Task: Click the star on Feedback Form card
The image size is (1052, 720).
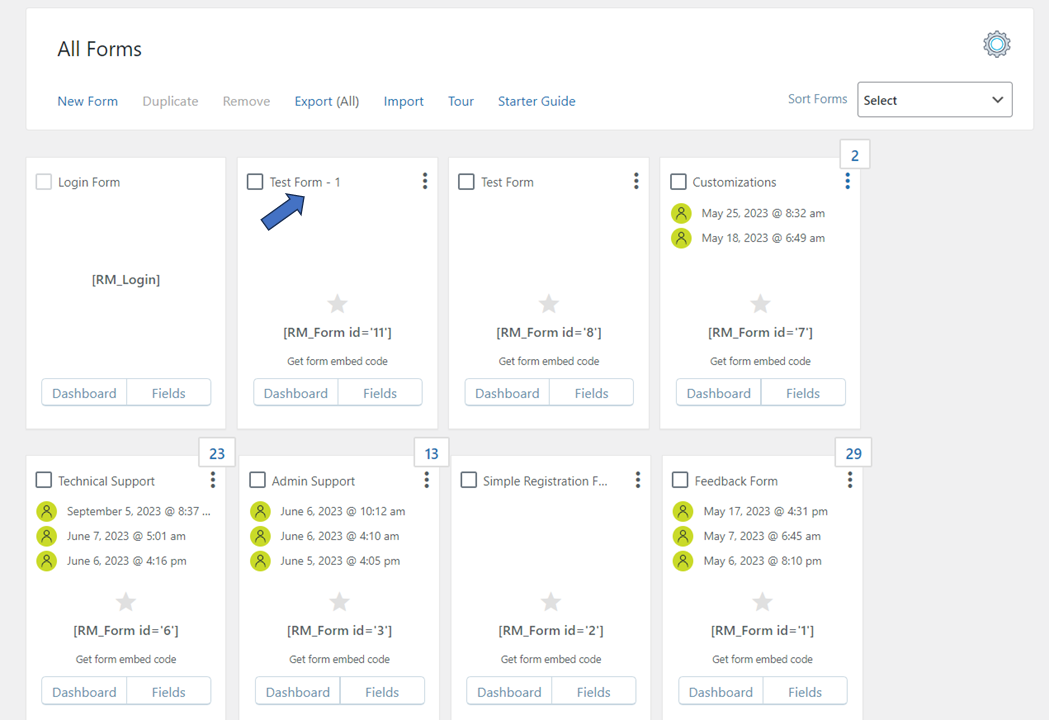Action: click(762, 602)
